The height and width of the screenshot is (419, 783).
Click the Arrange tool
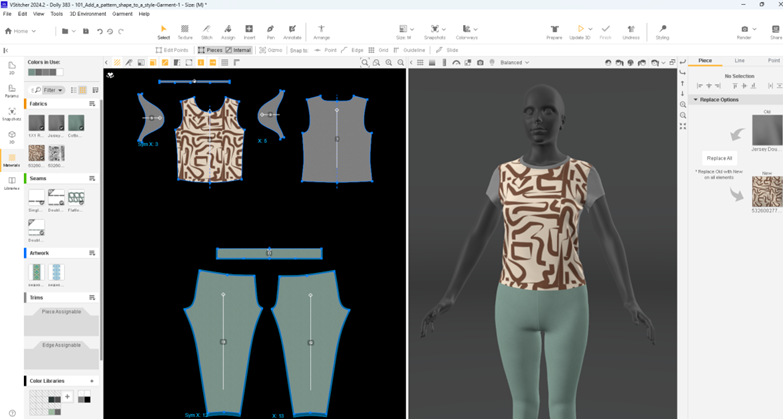pos(321,31)
